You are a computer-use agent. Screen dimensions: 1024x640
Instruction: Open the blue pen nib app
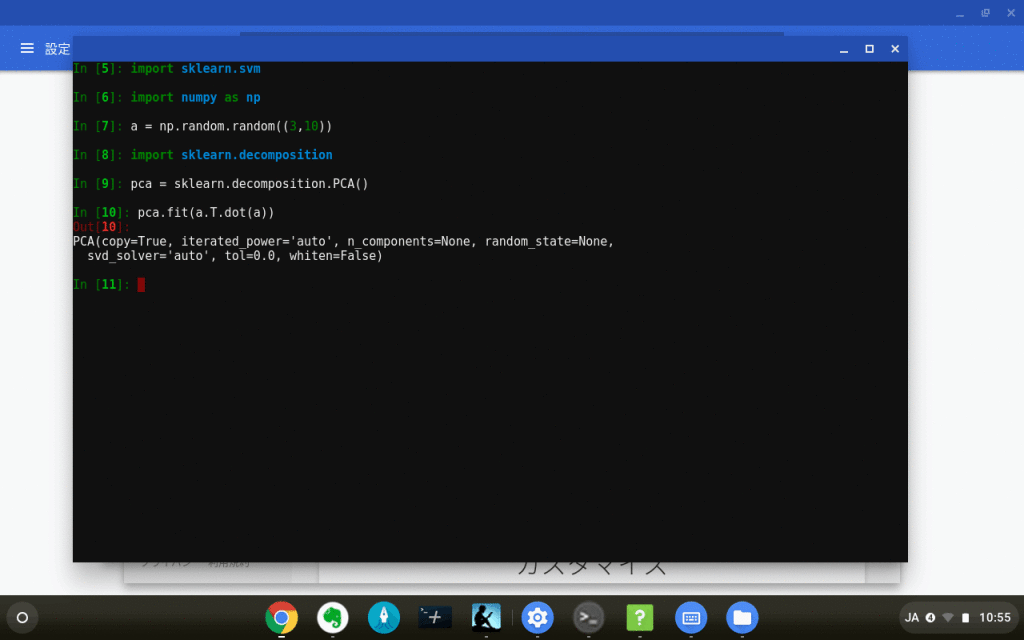[384, 617]
